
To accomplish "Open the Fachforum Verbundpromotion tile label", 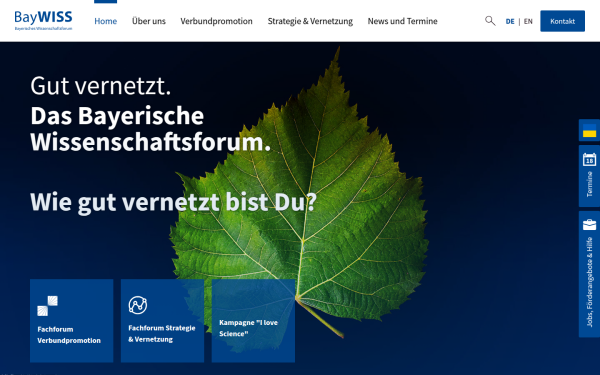I will (69, 335).
